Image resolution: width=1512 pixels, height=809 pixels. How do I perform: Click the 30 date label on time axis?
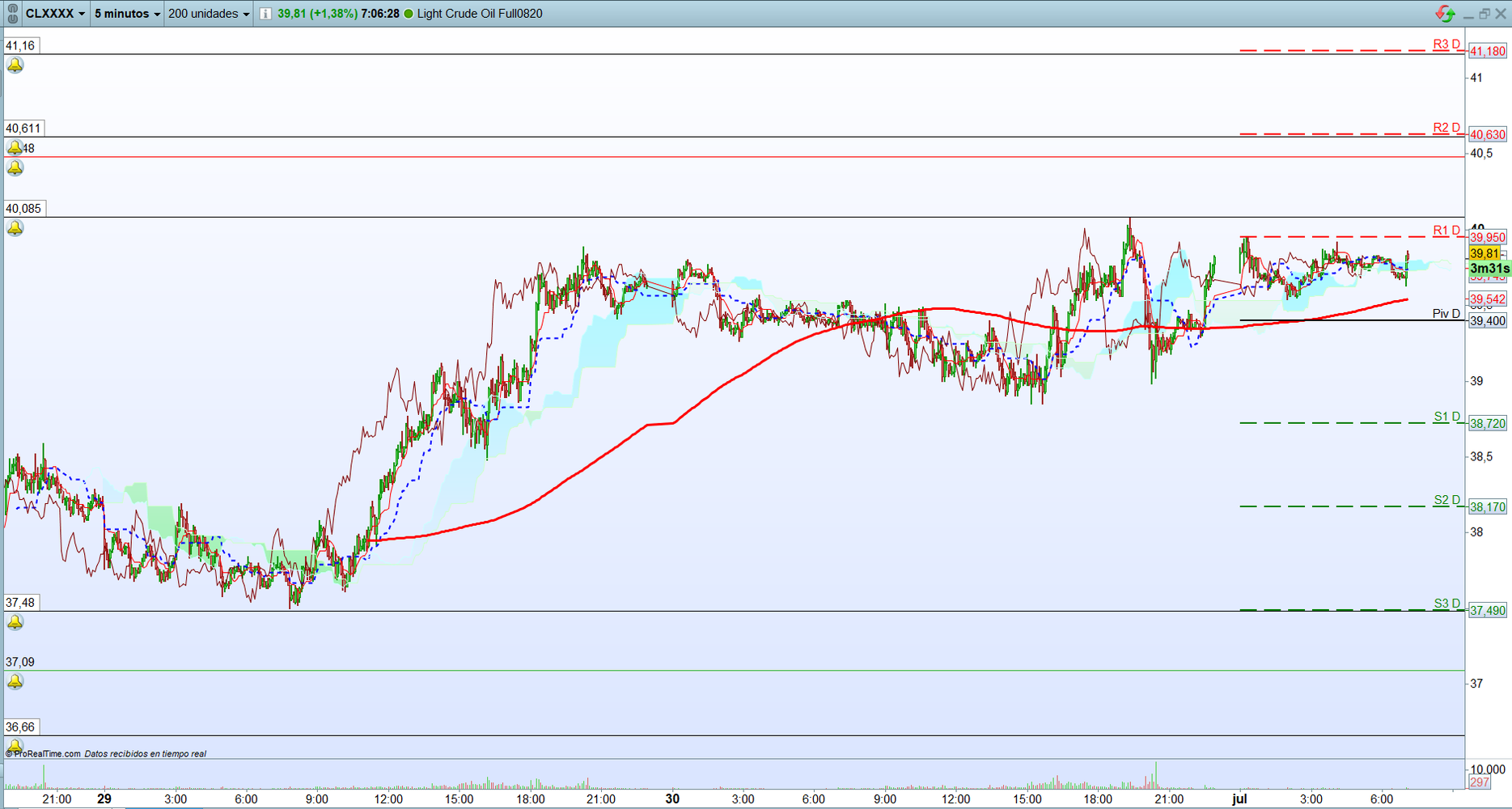click(x=672, y=798)
